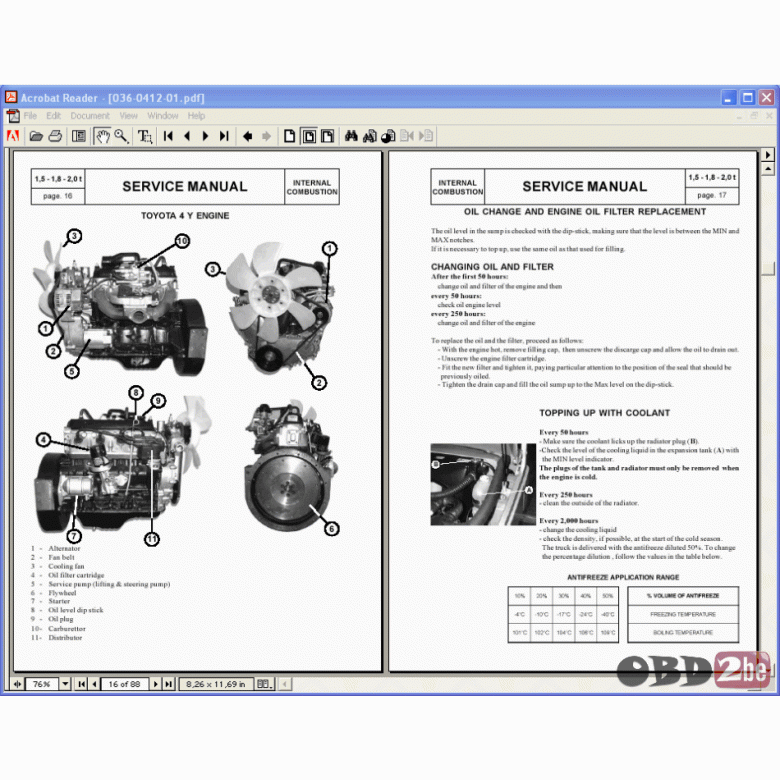The width and height of the screenshot is (780, 780).
Task: Select the Fit in Window icon
Action: pyautogui.click(x=309, y=136)
